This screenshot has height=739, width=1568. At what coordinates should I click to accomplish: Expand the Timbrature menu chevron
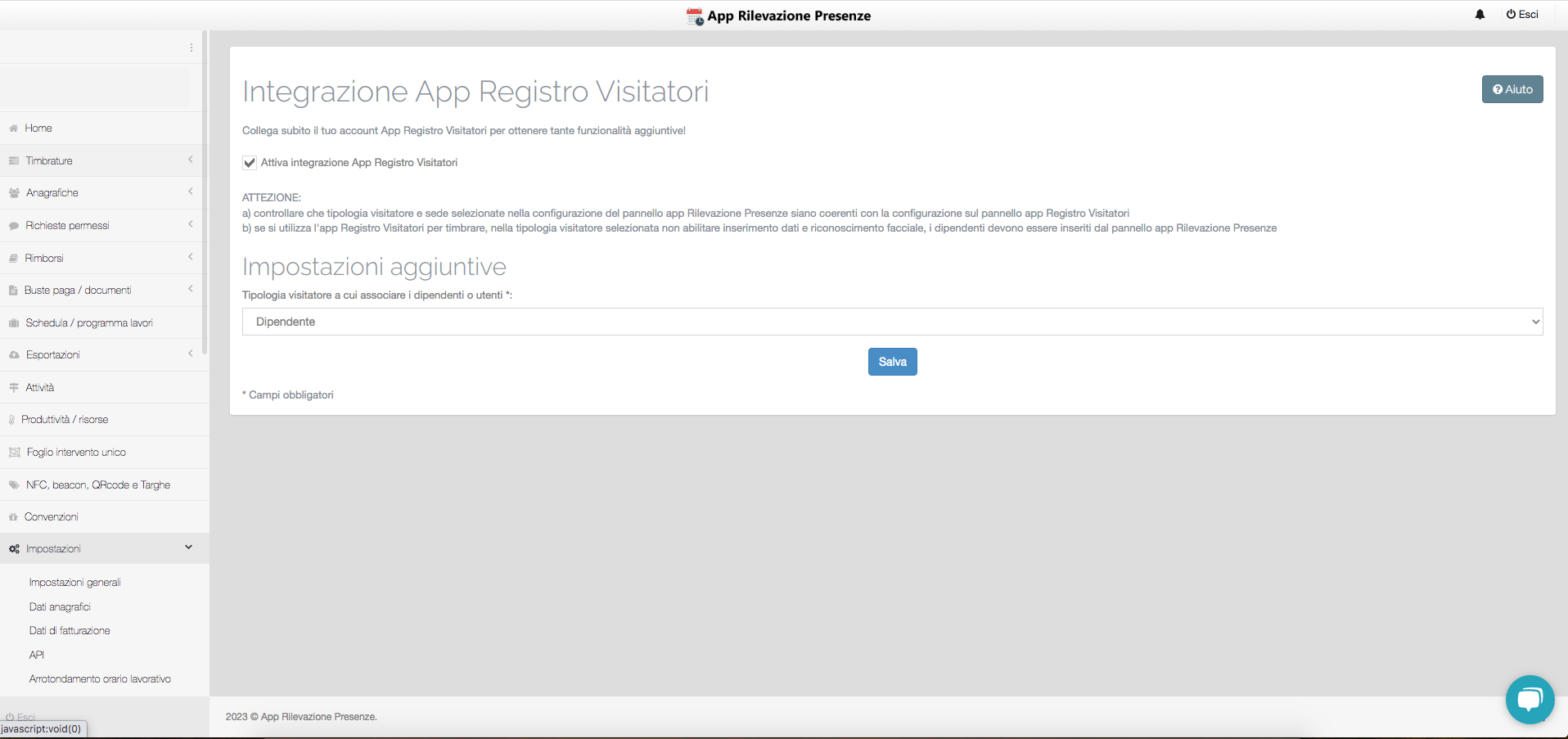(x=191, y=160)
